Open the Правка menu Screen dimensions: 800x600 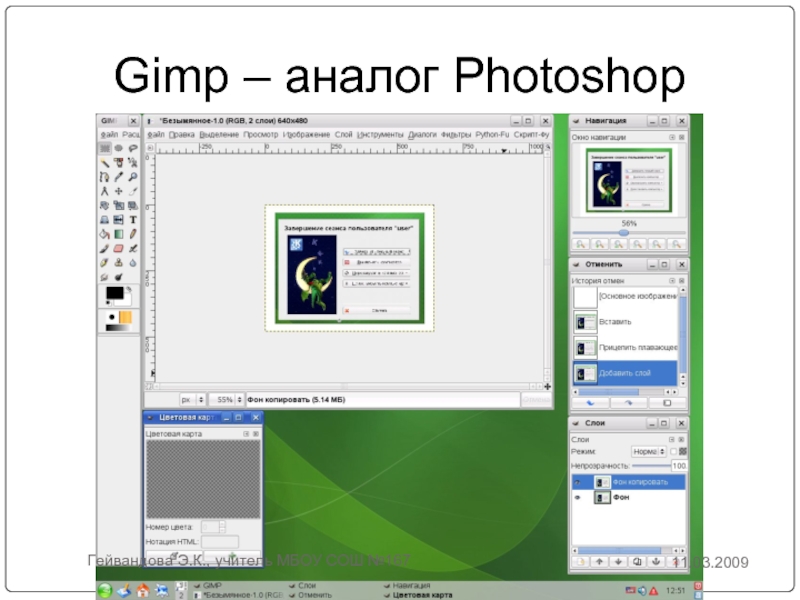coord(182,134)
